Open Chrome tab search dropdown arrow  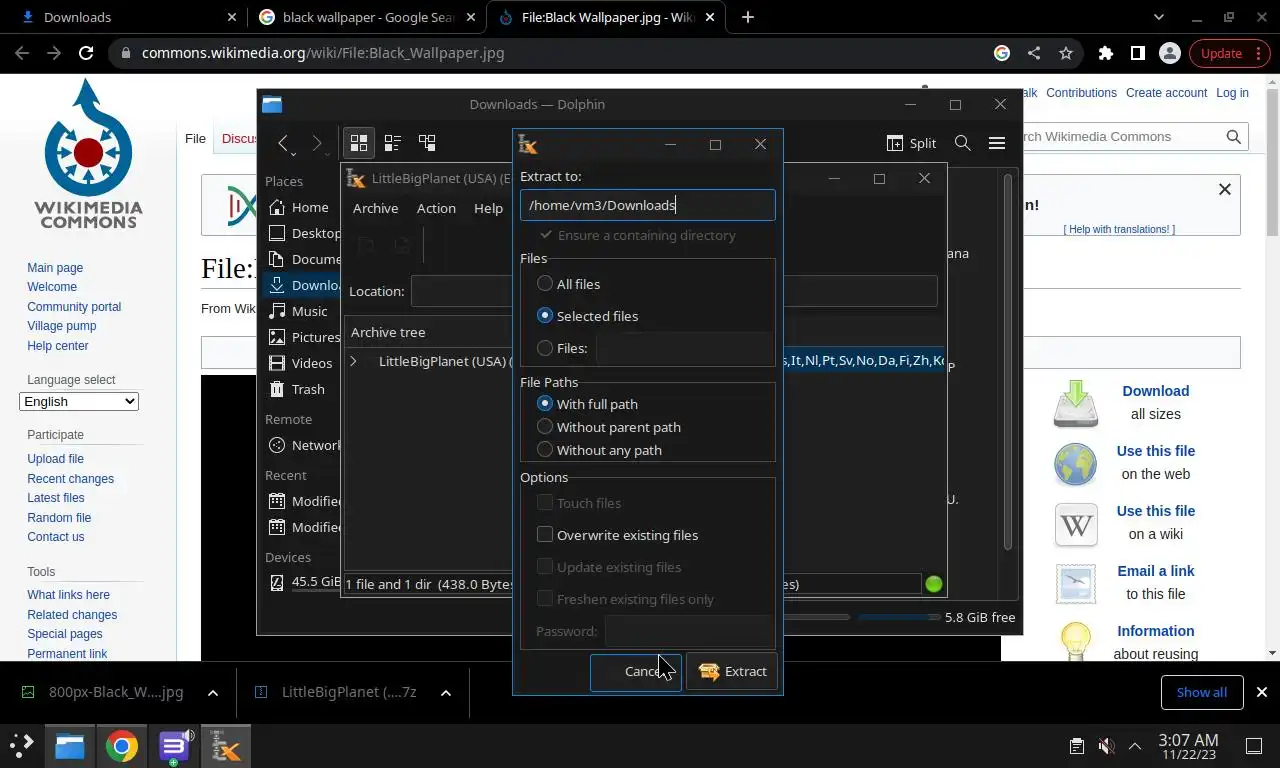click(x=1159, y=17)
